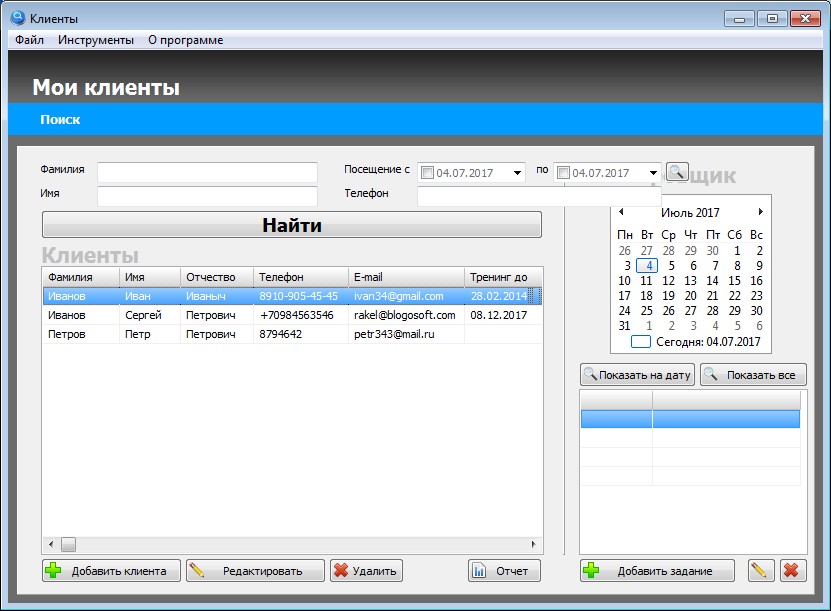This screenshot has width=831, height=611.
Task: Open the О программе menu
Action: pos(185,40)
